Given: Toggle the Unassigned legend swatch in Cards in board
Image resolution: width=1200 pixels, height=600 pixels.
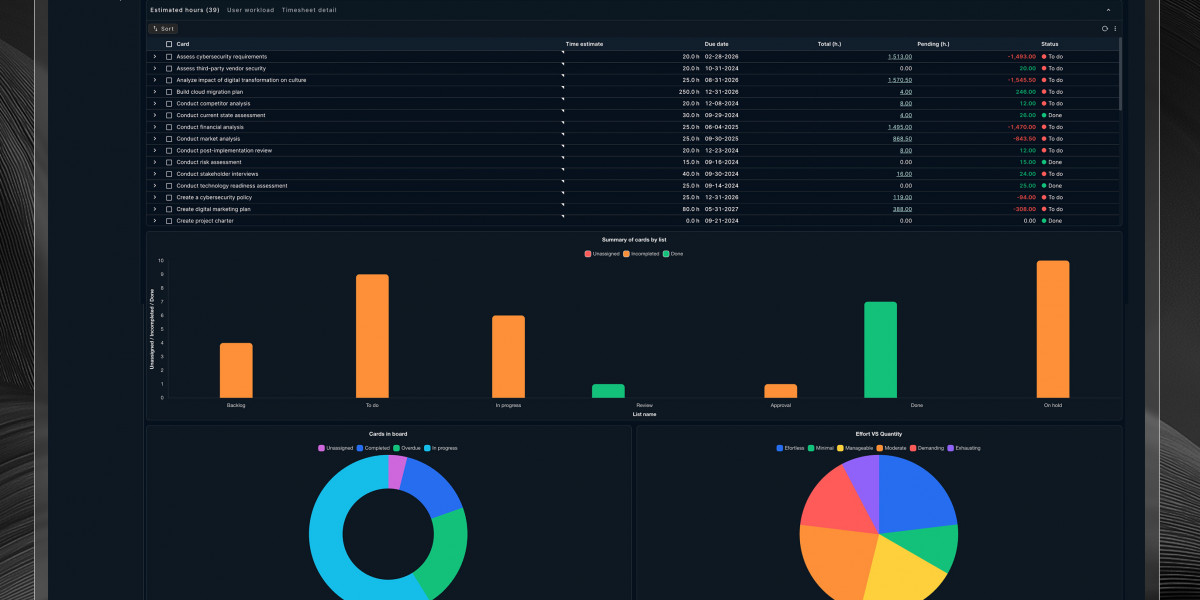Looking at the screenshot, I should [x=322, y=448].
